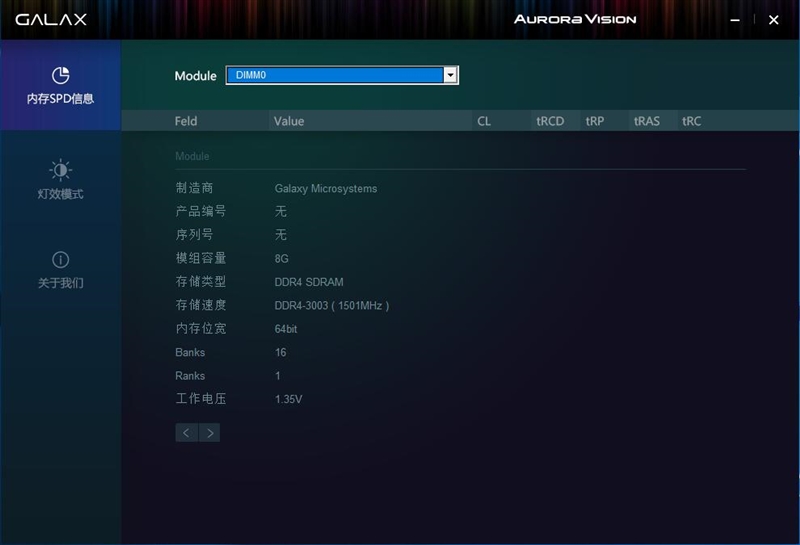Click the Feld column header
Screen dimensions: 800x545
[186, 121]
